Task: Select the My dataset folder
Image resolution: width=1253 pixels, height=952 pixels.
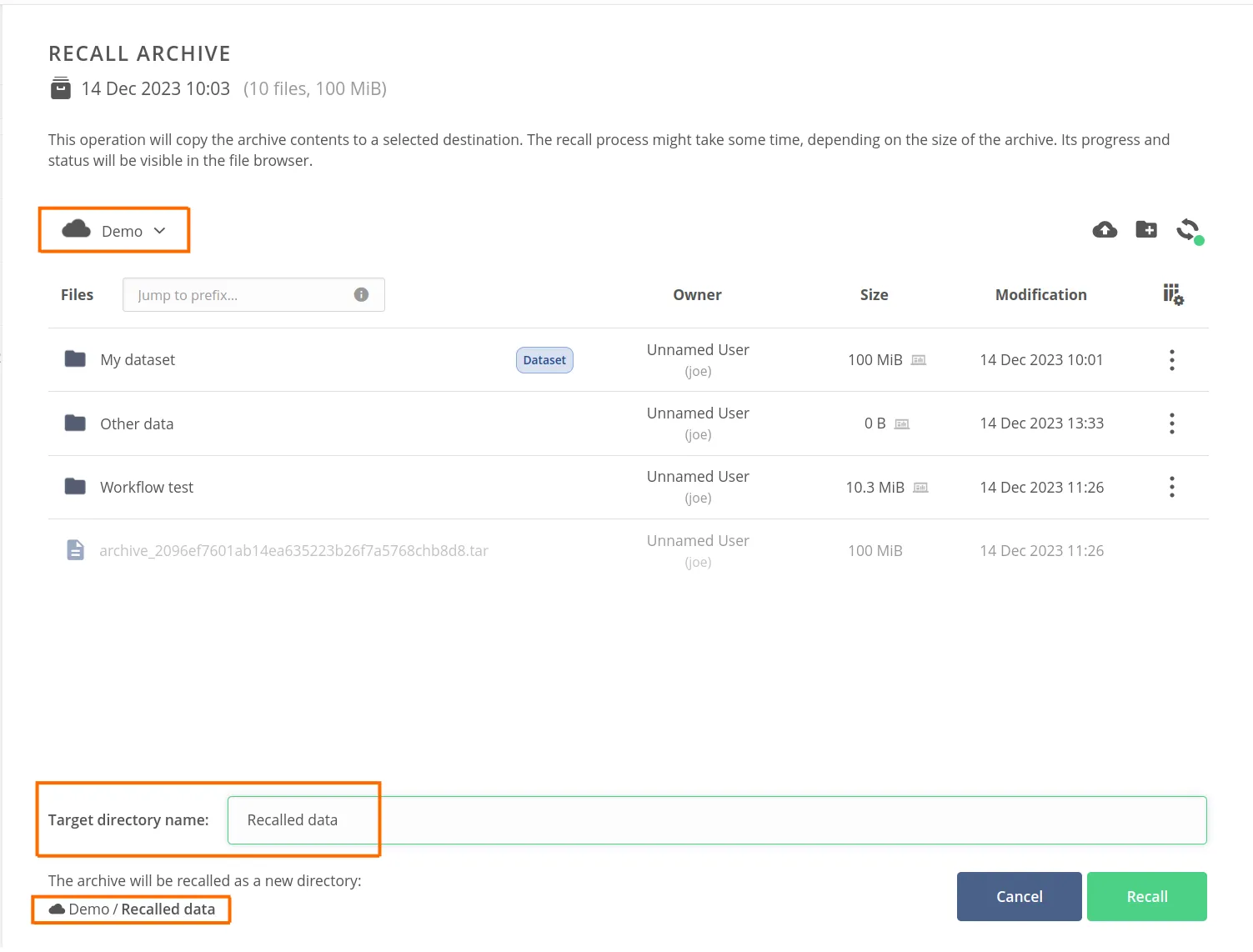Action: tap(138, 360)
